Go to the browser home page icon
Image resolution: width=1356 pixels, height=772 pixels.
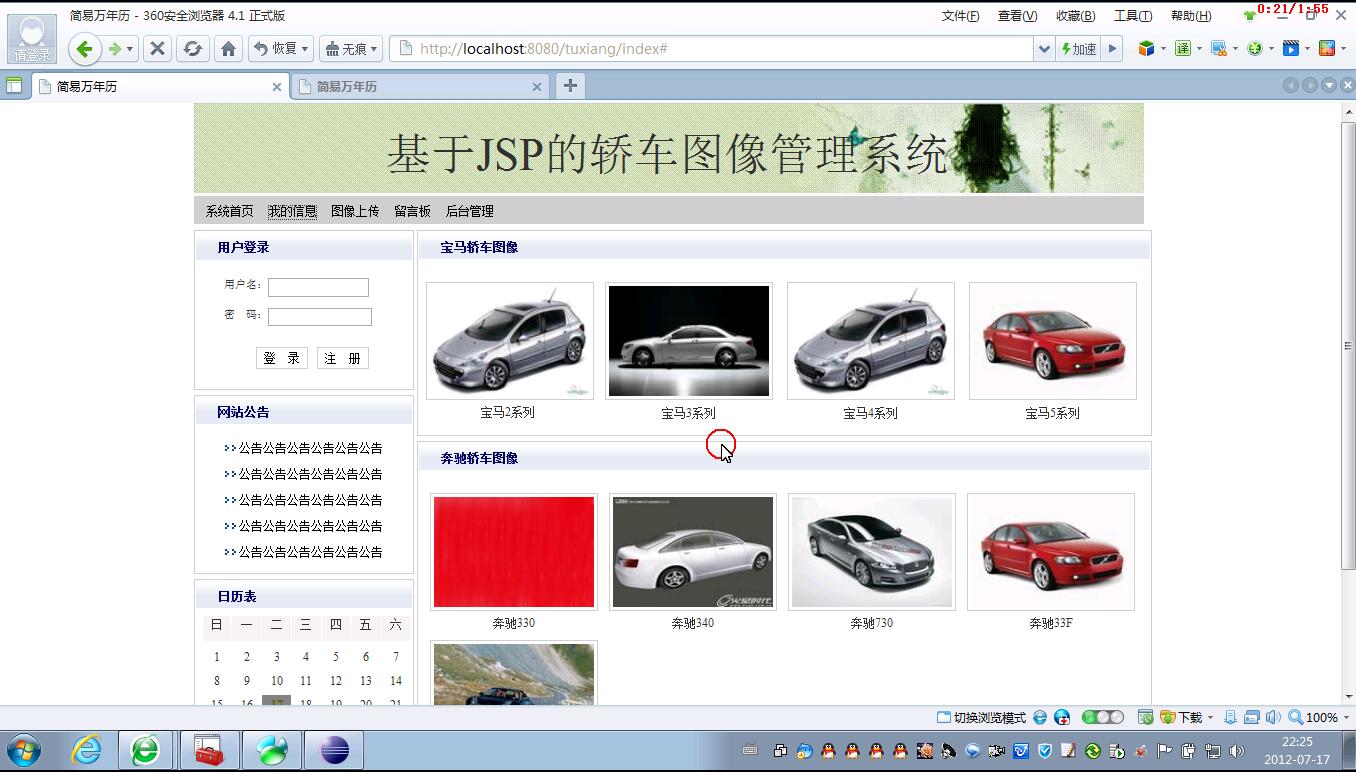click(228, 49)
